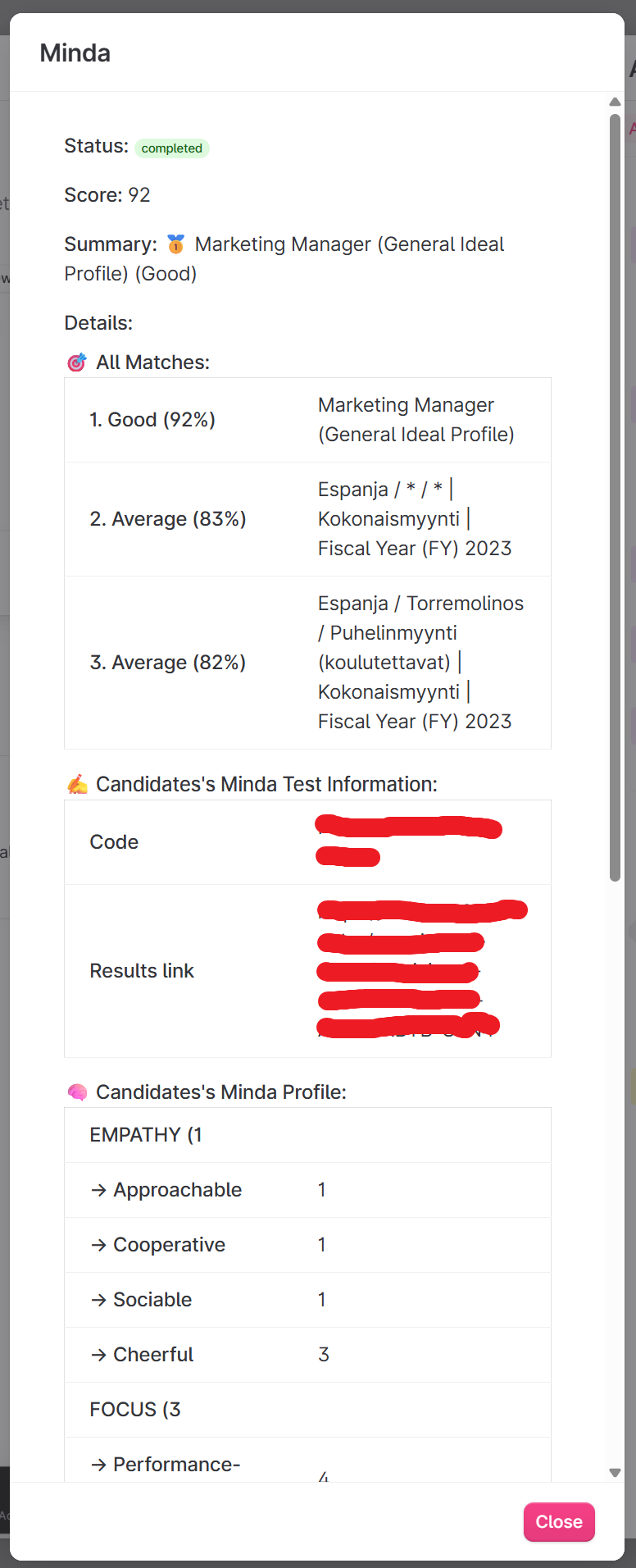Click the writing hand icon by Test Information
636x1568 pixels.
tap(77, 785)
